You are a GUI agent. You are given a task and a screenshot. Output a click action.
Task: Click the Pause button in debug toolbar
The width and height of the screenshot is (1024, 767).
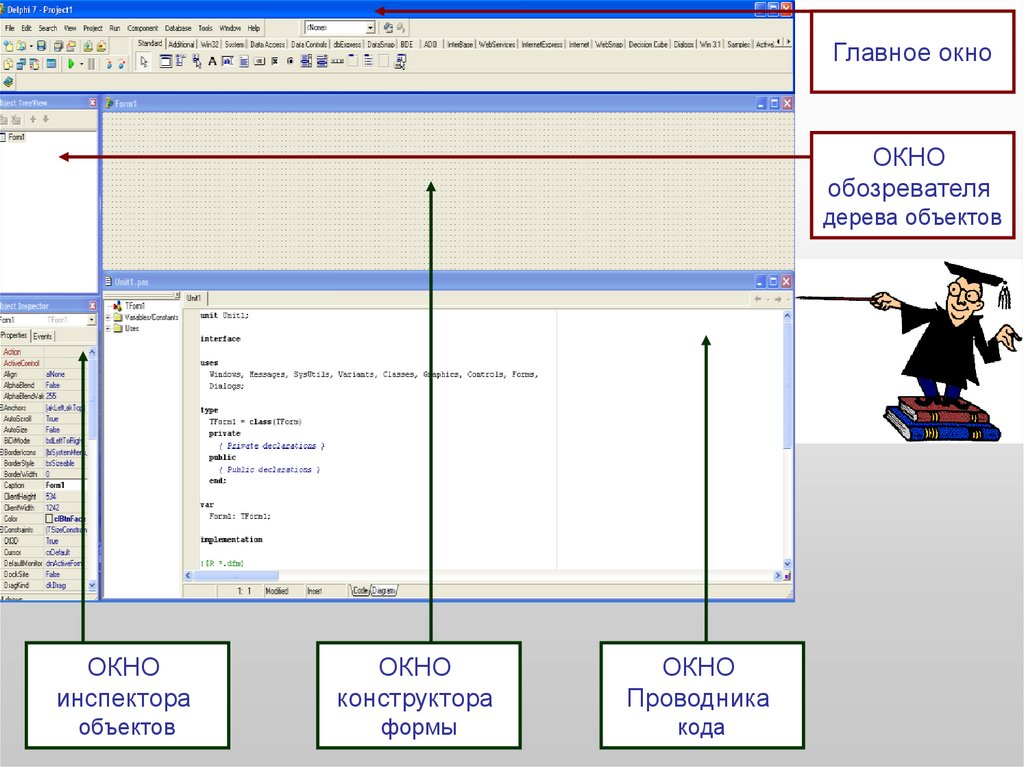pyautogui.click(x=90, y=63)
